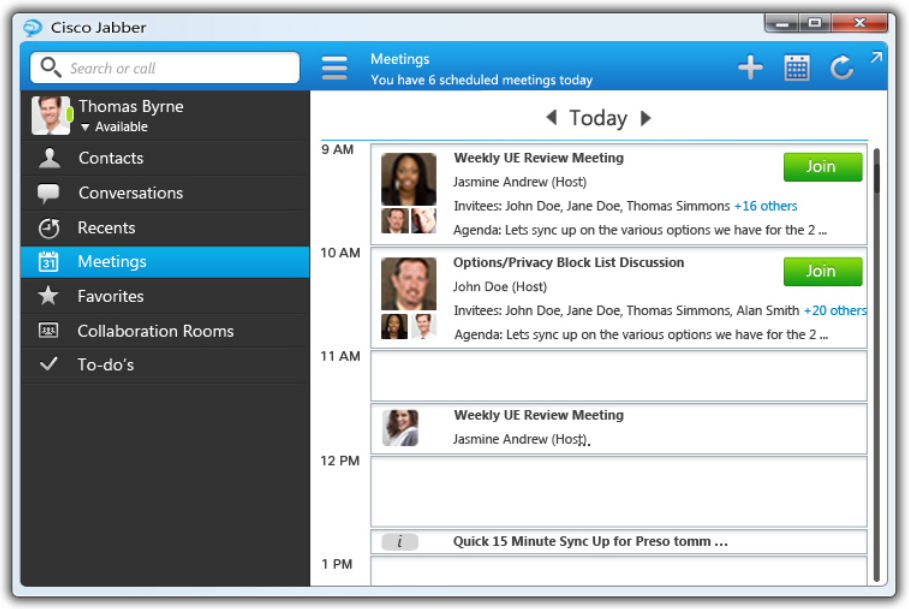
Task: Open the Favorites tab
Action: coord(165,296)
